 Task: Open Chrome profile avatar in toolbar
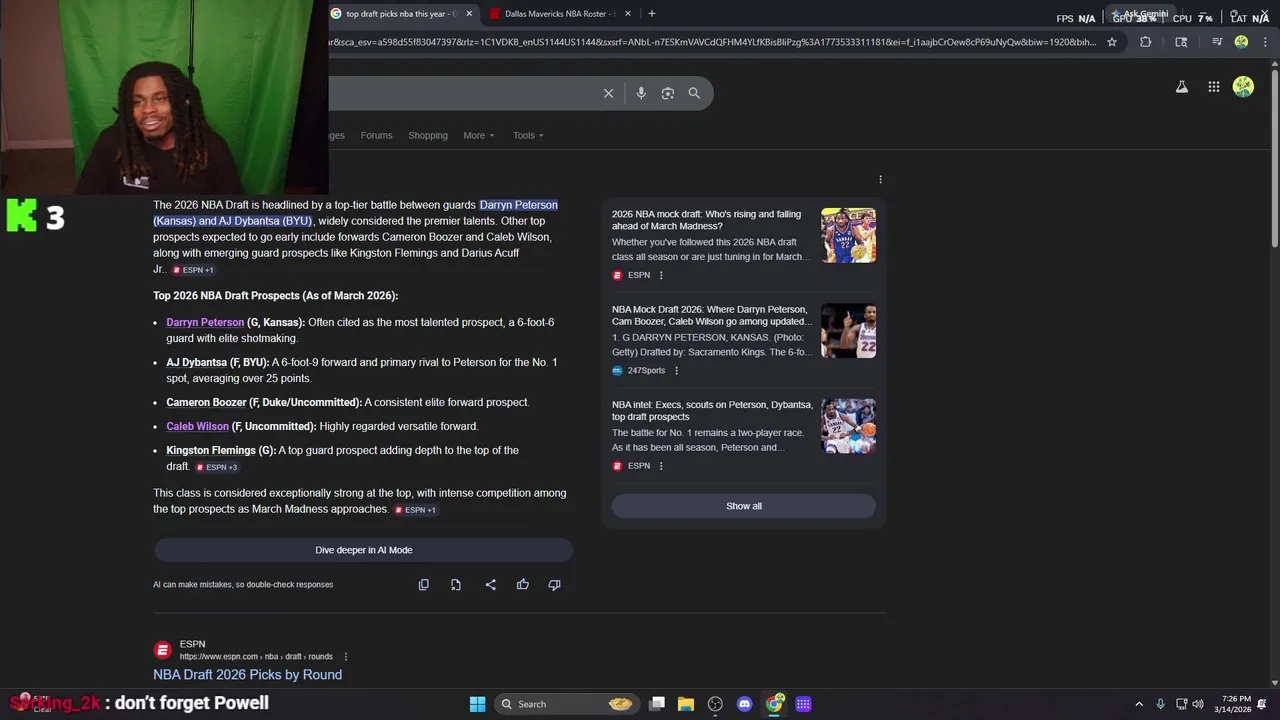[1241, 42]
